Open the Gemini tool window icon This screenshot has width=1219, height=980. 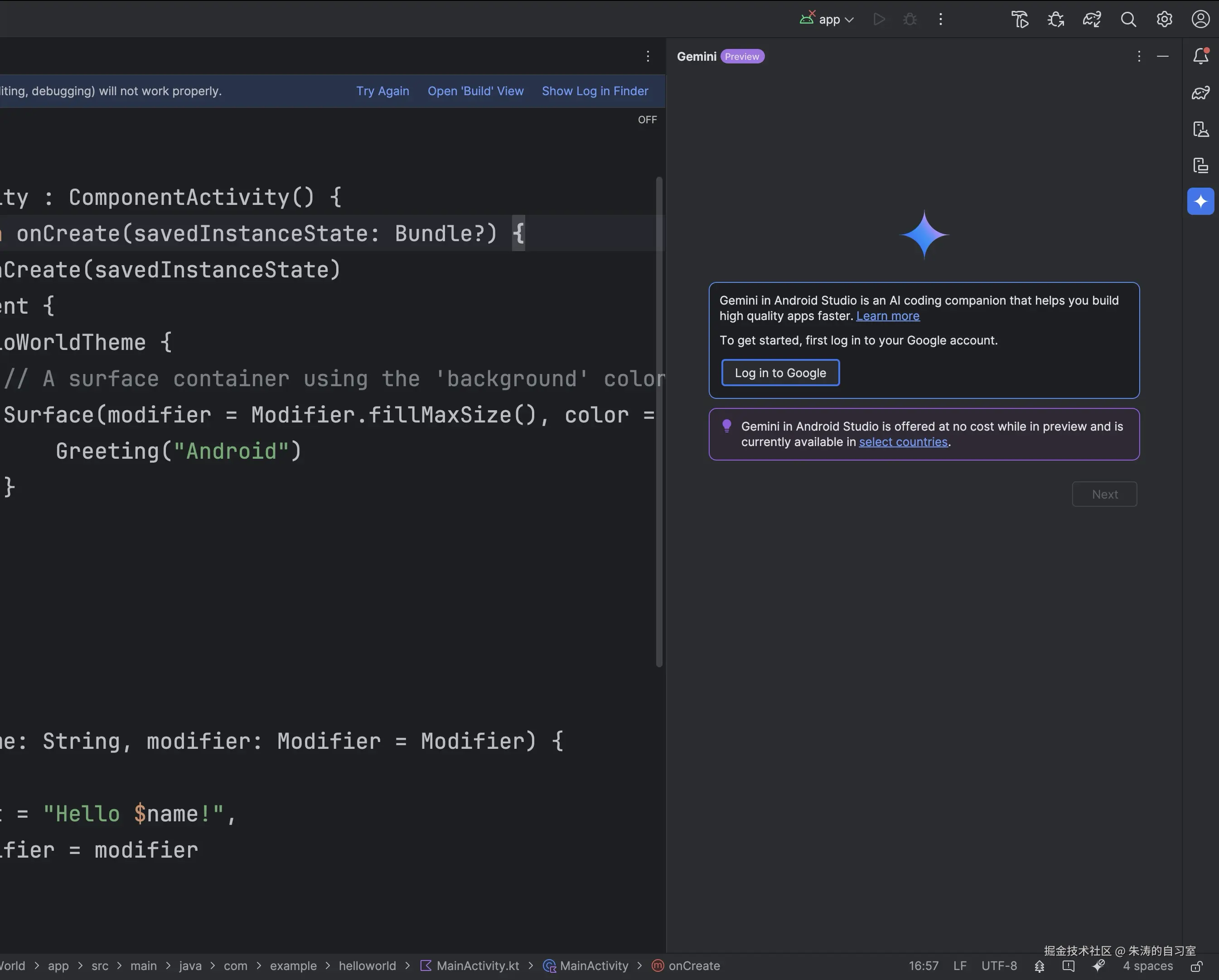1200,201
